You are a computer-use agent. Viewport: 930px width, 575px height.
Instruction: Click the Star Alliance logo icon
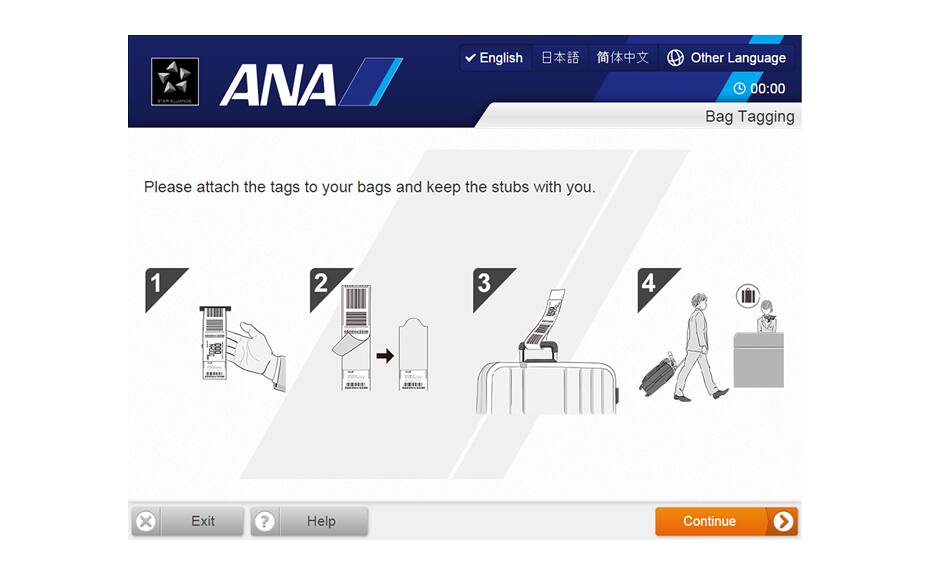tap(175, 82)
